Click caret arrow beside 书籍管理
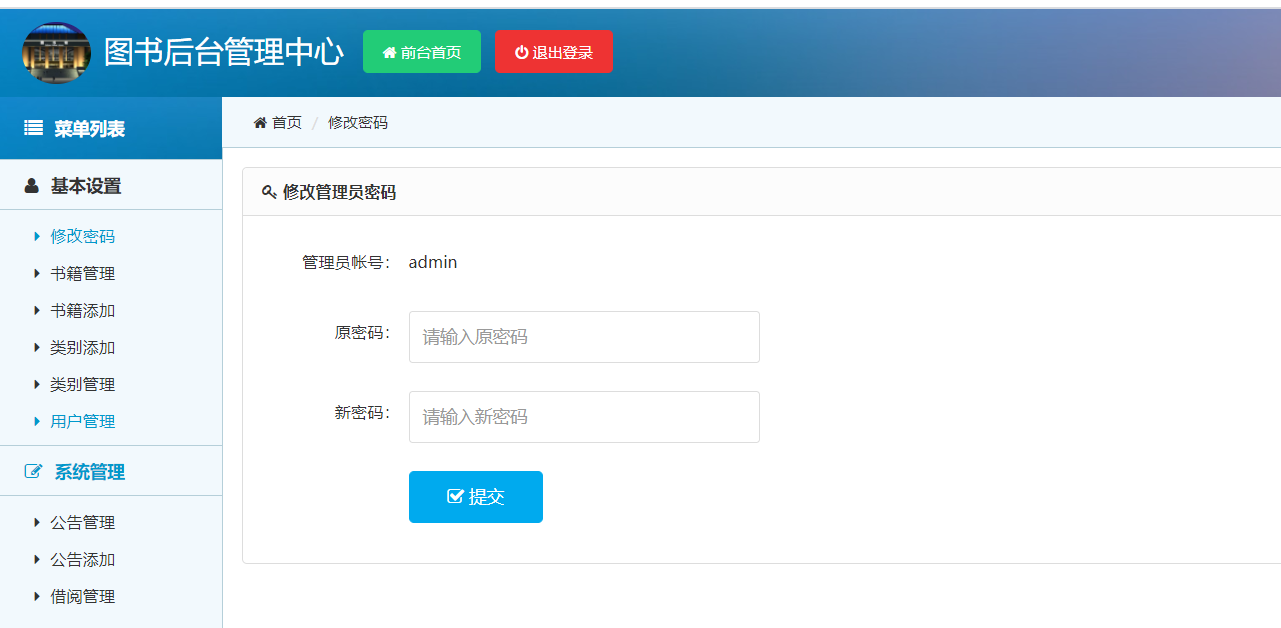Image resolution: width=1281 pixels, height=628 pixels. click(x=37, y=274)
